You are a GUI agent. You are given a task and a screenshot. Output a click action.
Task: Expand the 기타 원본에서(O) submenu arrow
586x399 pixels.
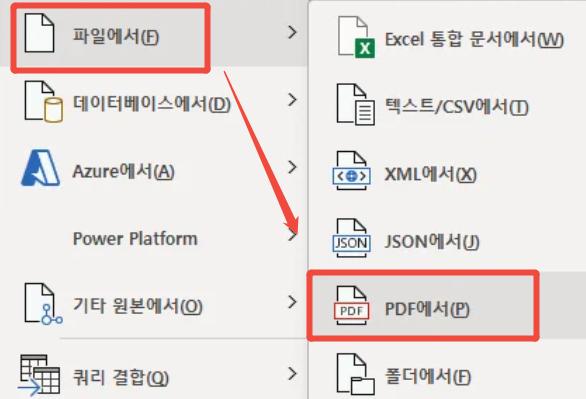point(293,302)
